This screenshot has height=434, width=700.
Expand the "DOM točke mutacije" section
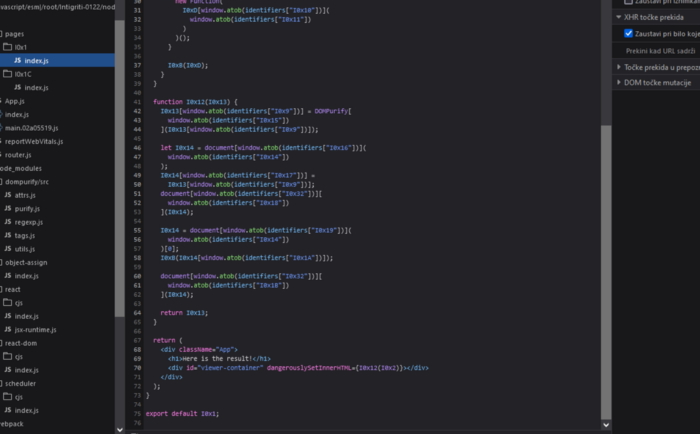619,82
